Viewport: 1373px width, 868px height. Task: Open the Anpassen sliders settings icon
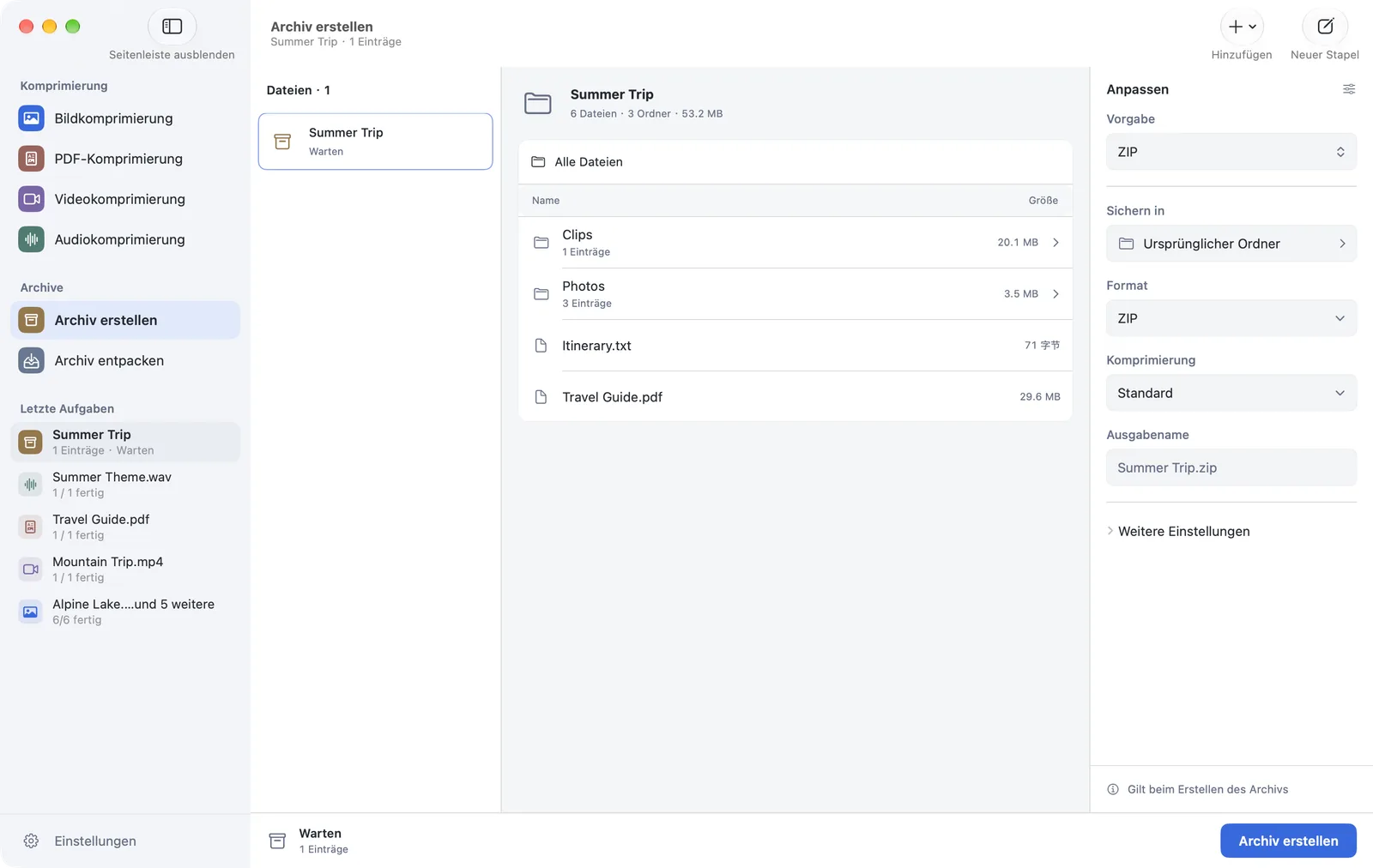point(1349,89)
